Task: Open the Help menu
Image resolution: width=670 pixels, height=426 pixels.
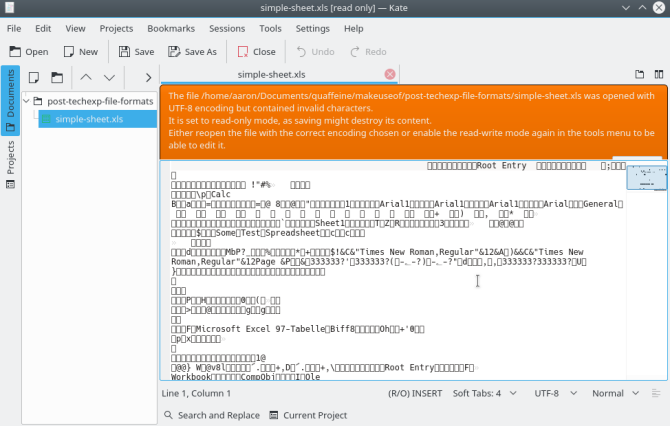Action: 353,29
